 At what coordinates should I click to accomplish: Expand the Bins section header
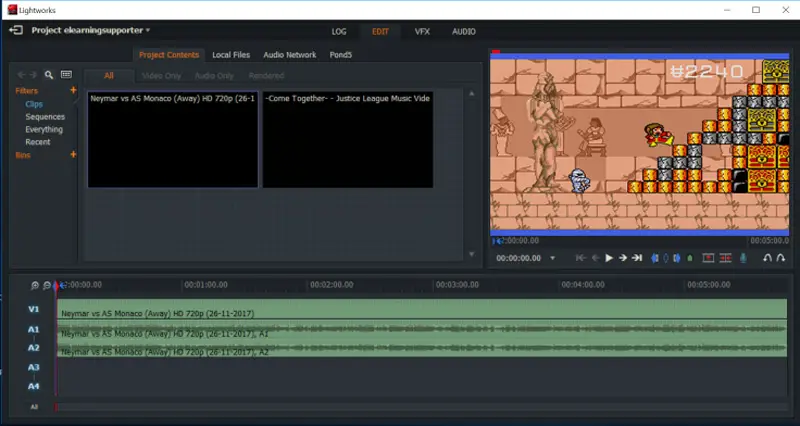coord(23,155)
